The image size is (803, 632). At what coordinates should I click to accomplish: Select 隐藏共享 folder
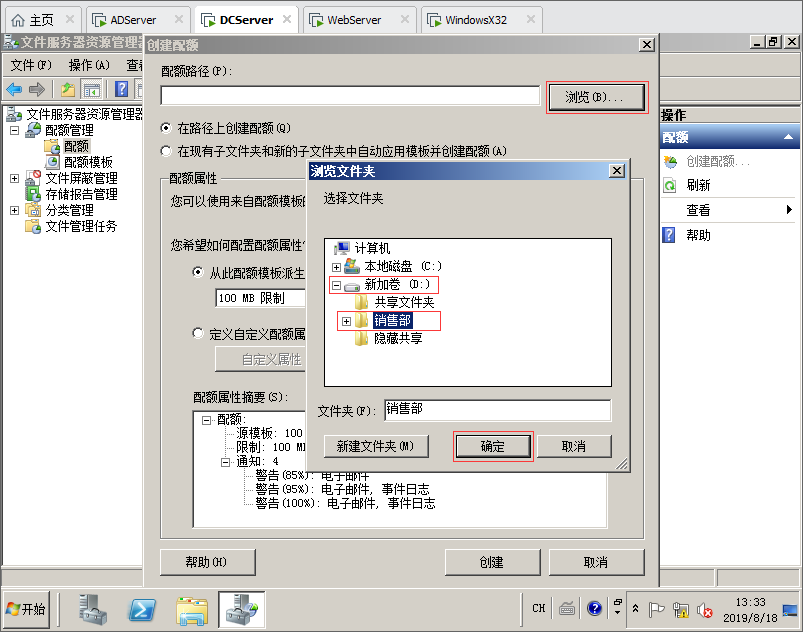[398, 339]
